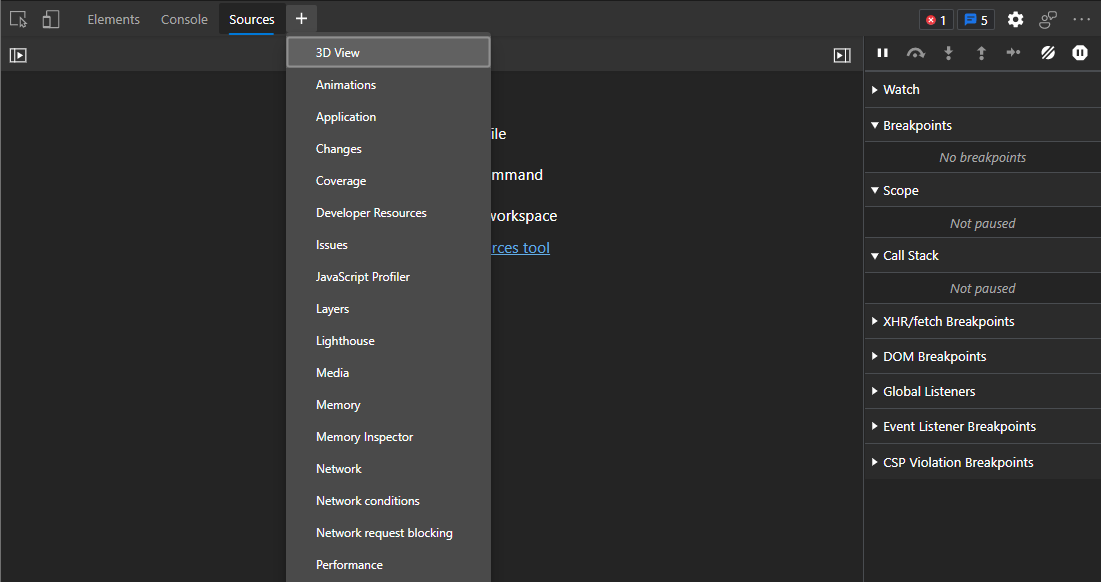Show the file navigator sidebar

(17, 55)
